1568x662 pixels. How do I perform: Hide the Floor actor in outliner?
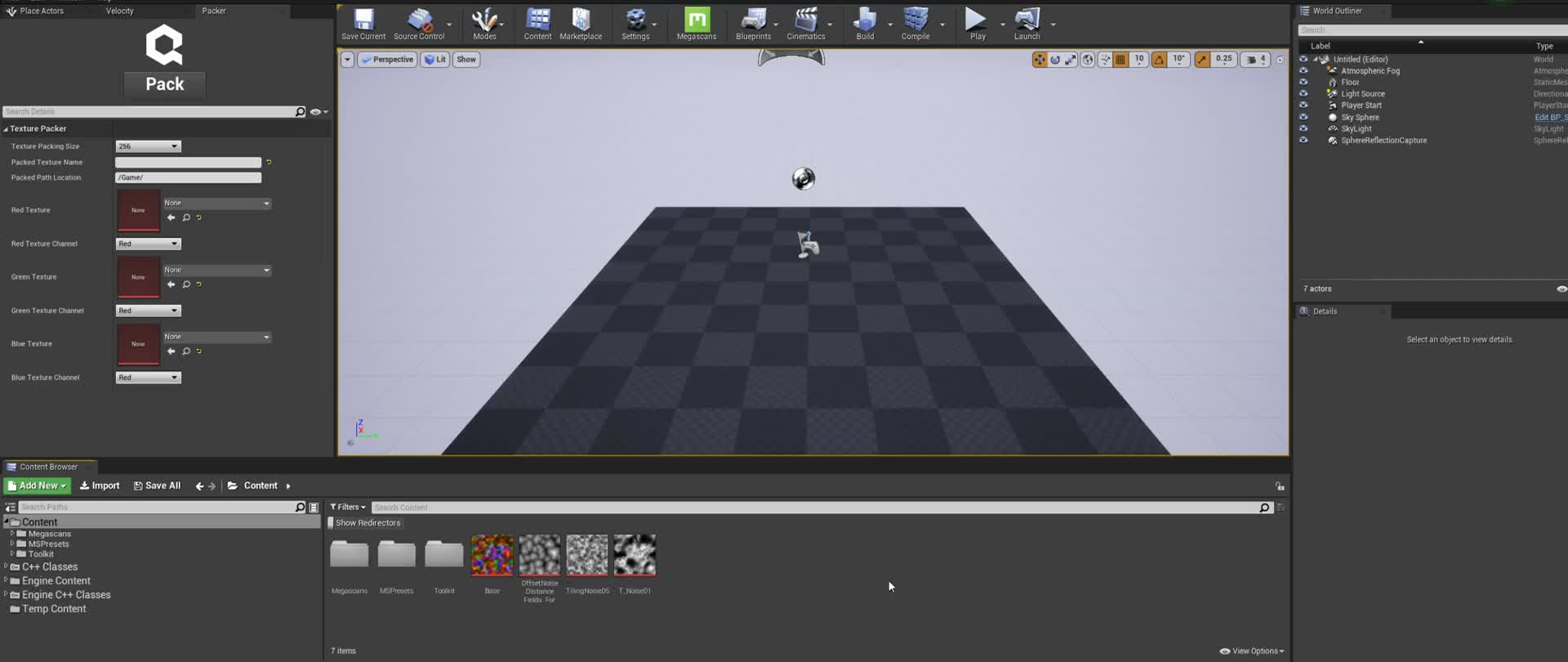coord(1303,83)
